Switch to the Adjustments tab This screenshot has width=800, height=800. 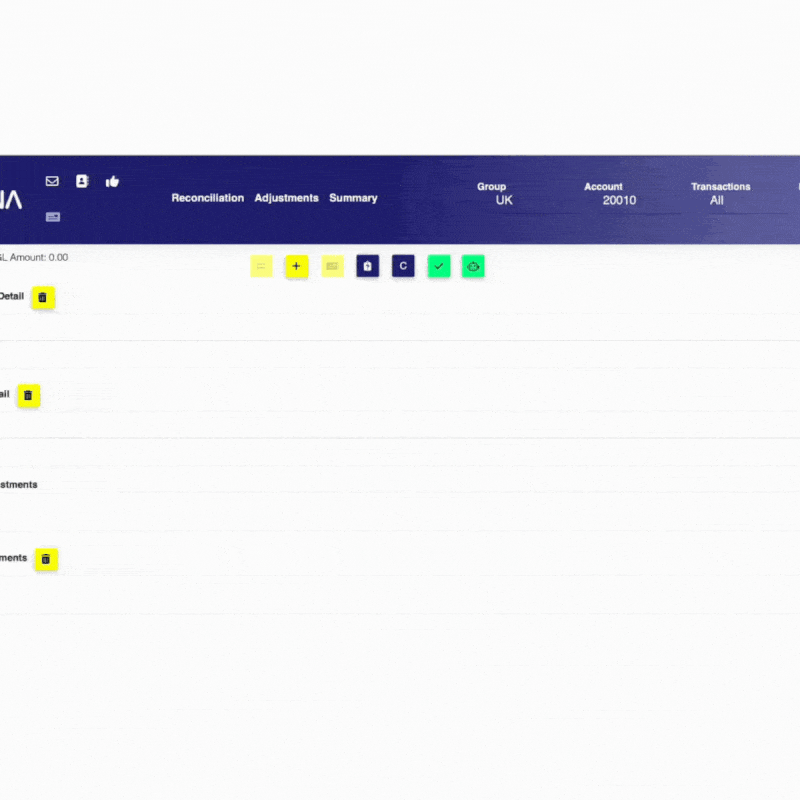pyautogui.click(x=286, y=198)
